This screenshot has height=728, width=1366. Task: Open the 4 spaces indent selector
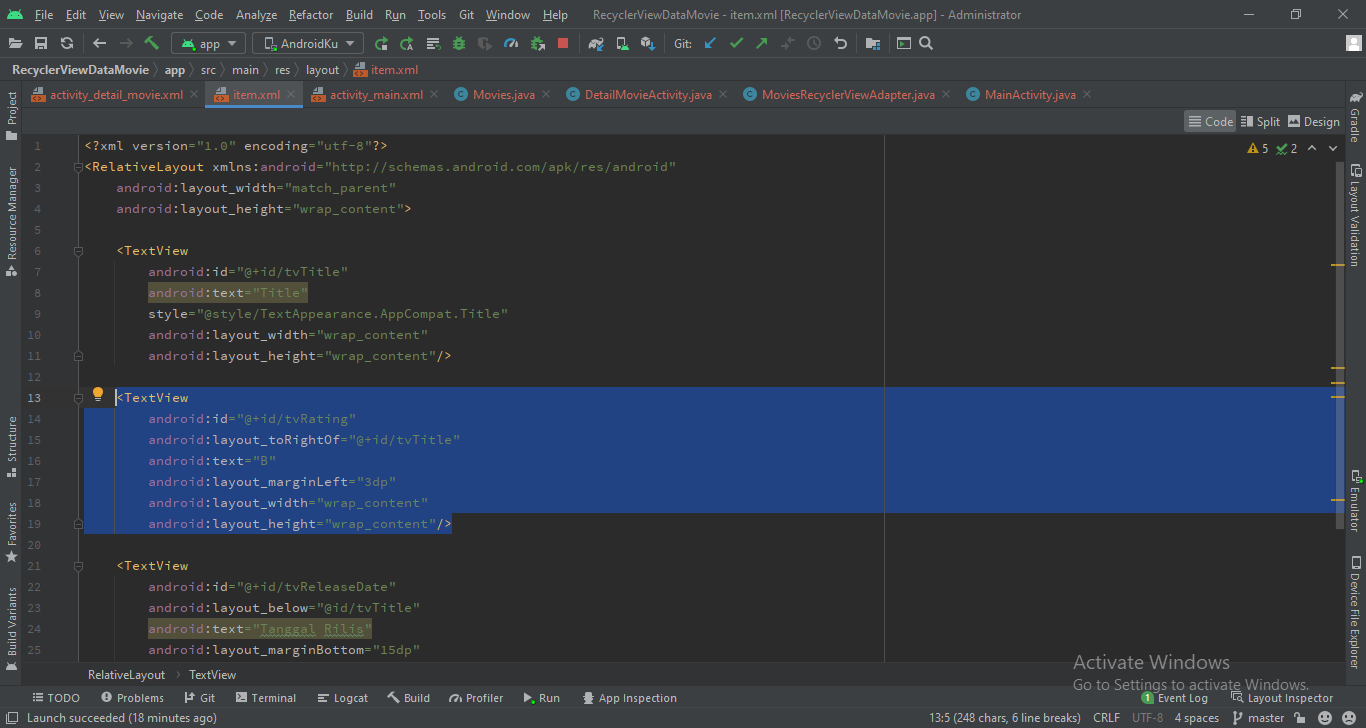(x=1196, y=718)
